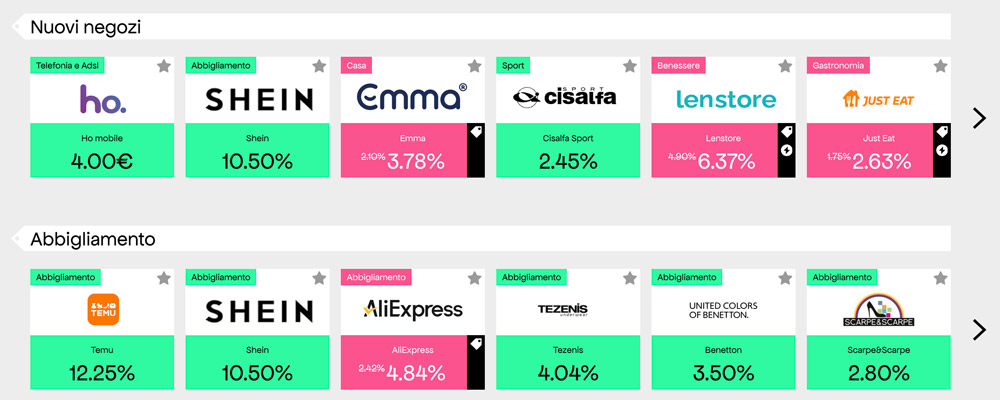This screenshot has width=1000, height=400.
Task: Click the coupon tag icon on Emma
Action: pos(475,132)
